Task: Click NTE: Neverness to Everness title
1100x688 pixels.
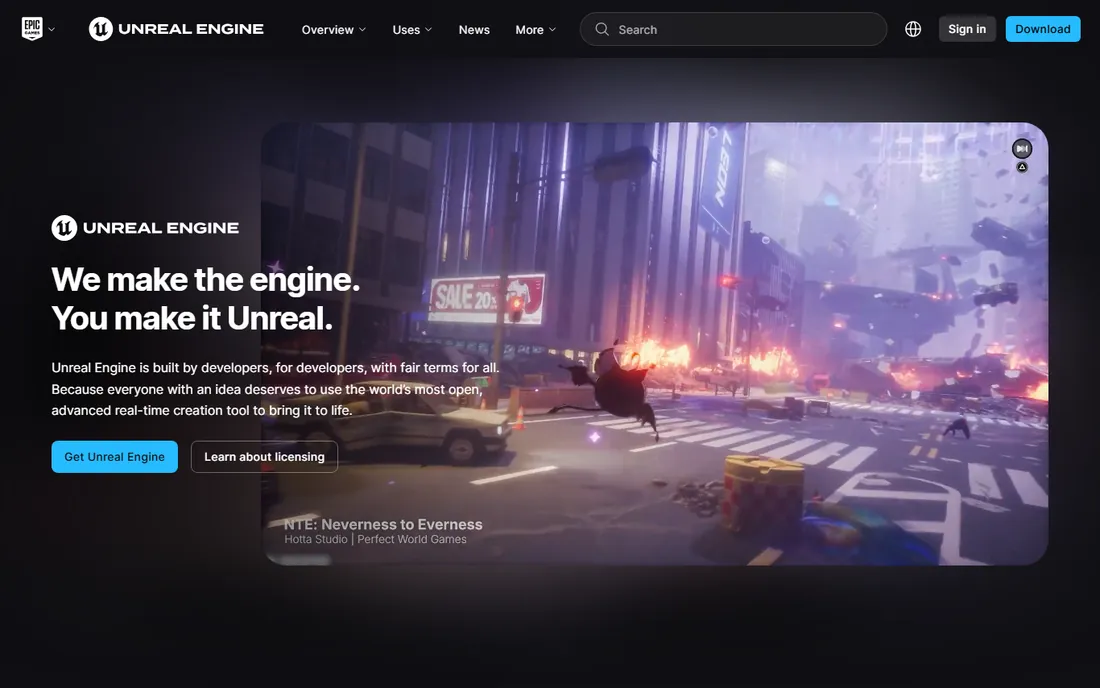Action: pos(383,524)
